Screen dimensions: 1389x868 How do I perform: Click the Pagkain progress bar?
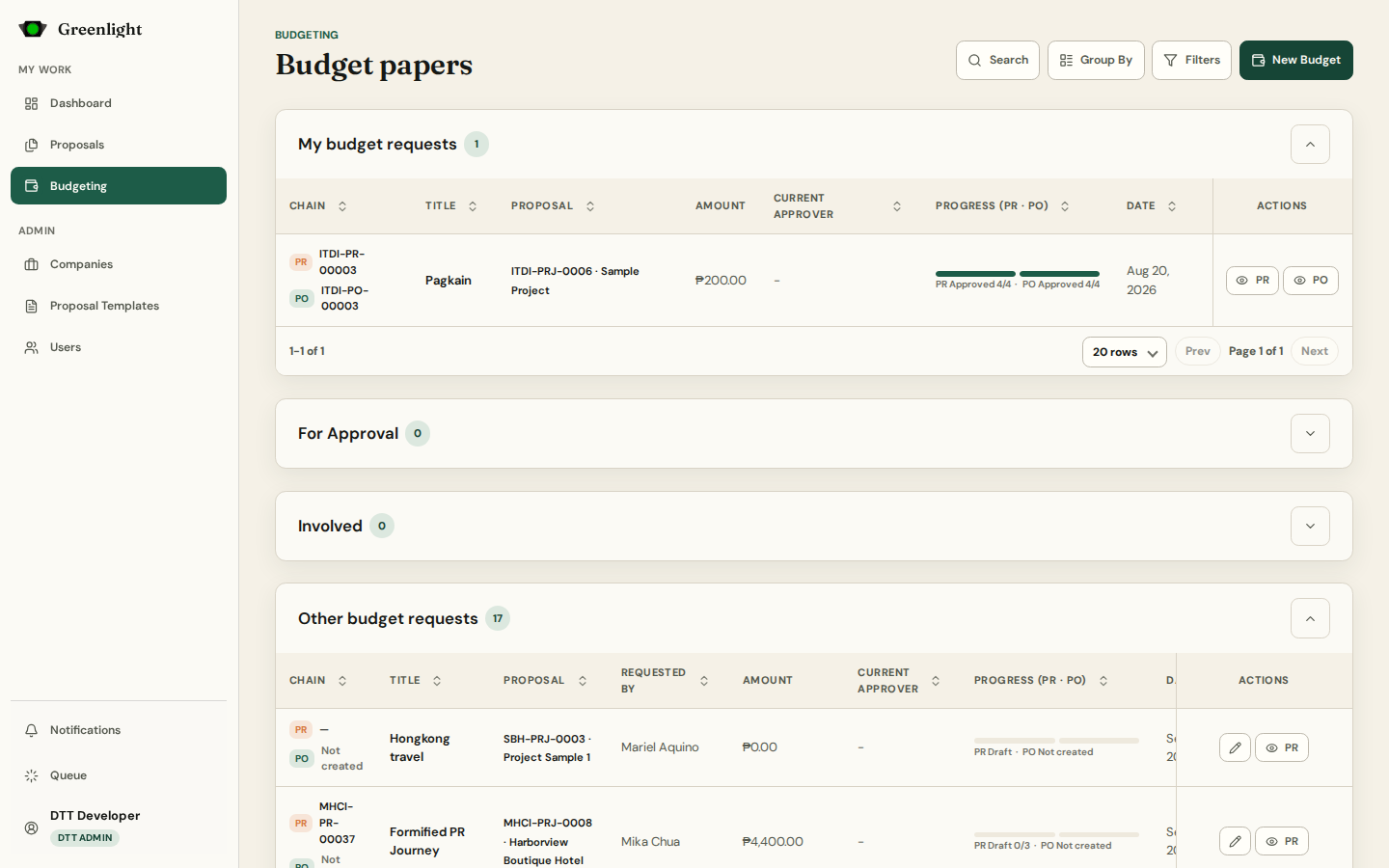1018,274
